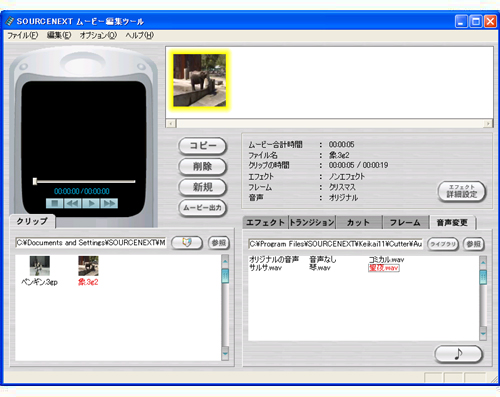Click the fast-forward button in the player

109,203
